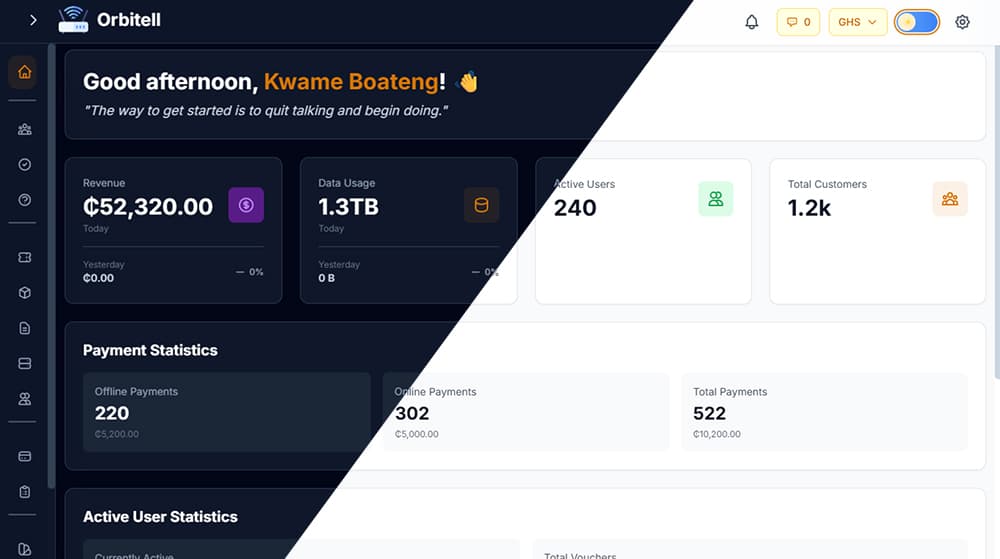1000x559 pixels.
Task: Click the ₵10,200.00 total payments amount
Action: pos(717,434)
